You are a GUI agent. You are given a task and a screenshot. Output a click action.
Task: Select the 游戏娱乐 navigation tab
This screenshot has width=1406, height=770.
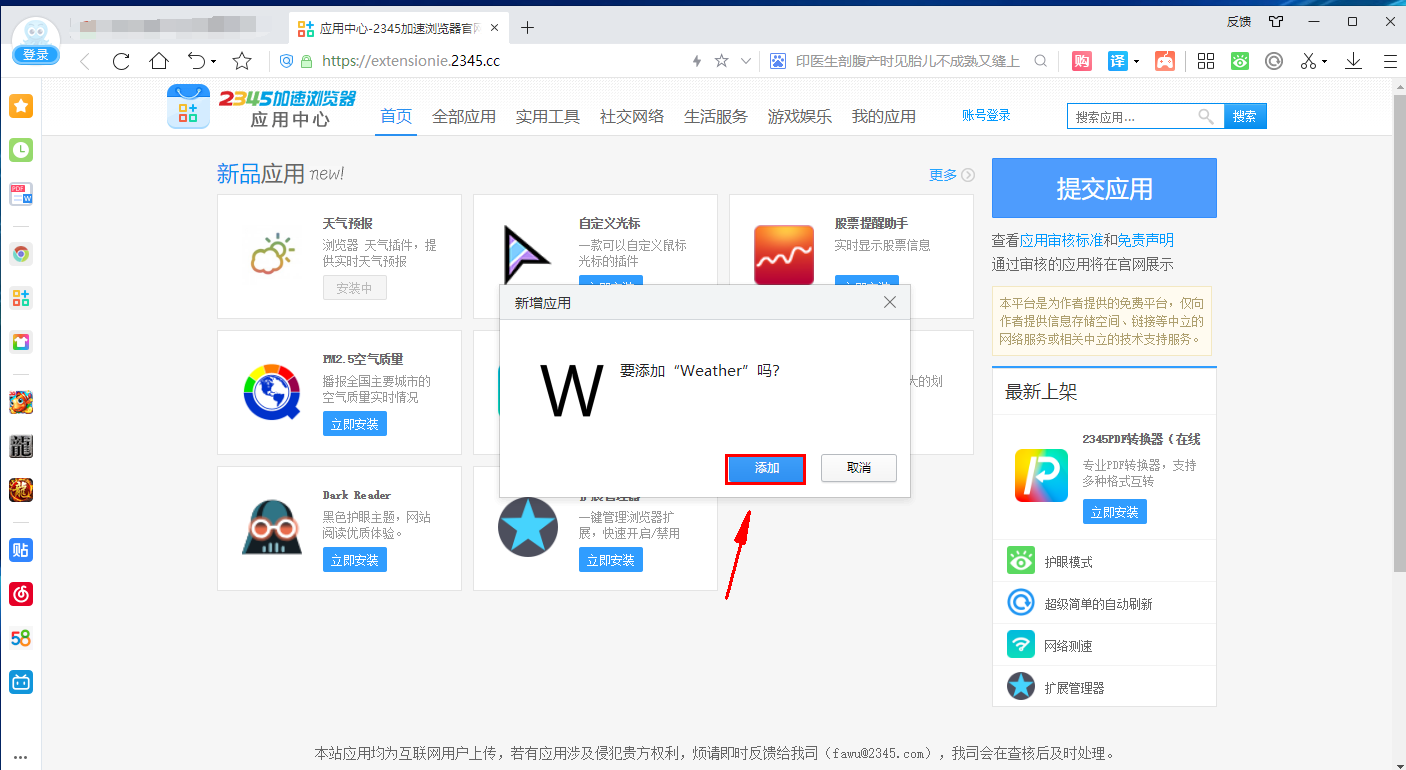coord(800,116)
